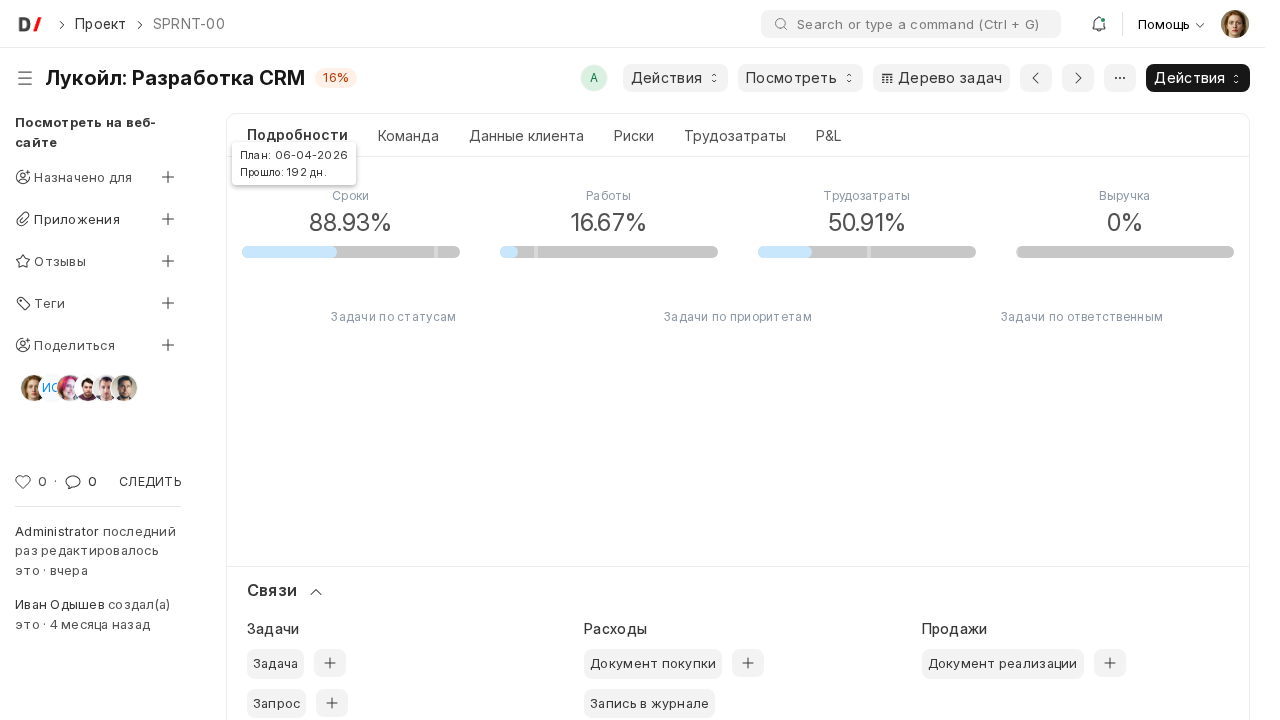Create new Документ покупки with plus
Screen dimensions: 1280x720
(x=748, y=663)
